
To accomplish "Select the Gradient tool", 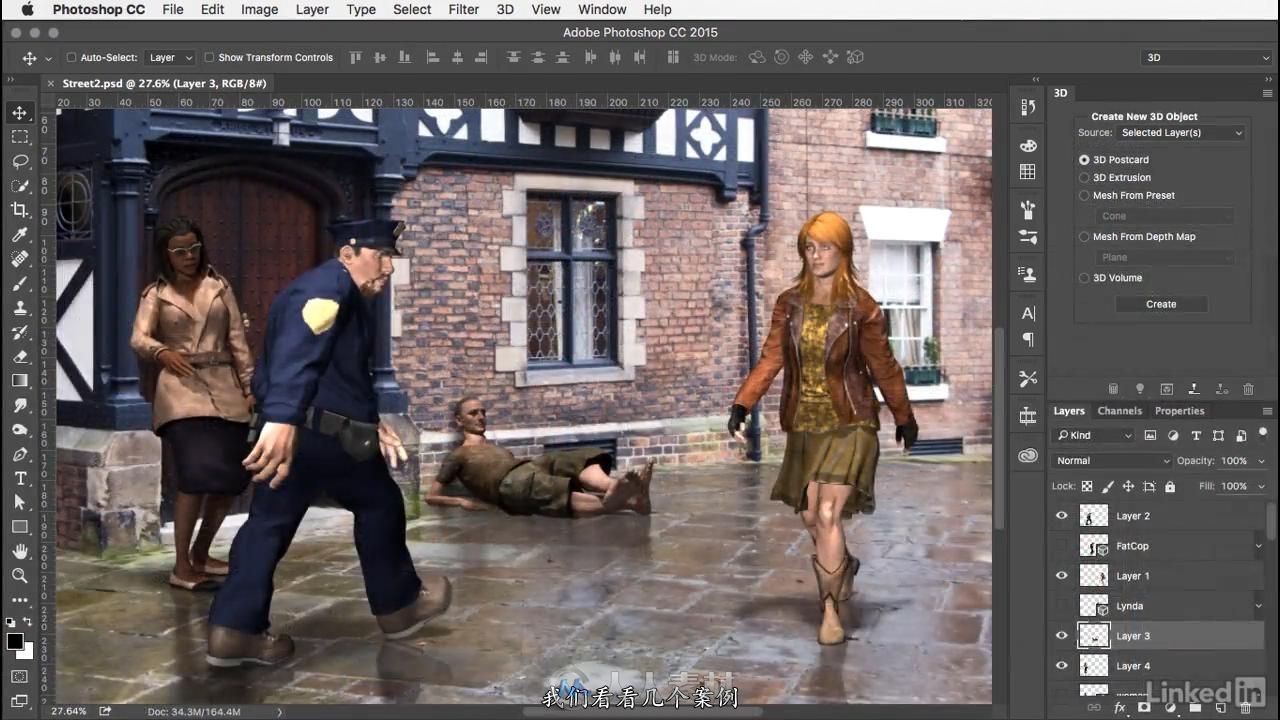I will [20, 381].
